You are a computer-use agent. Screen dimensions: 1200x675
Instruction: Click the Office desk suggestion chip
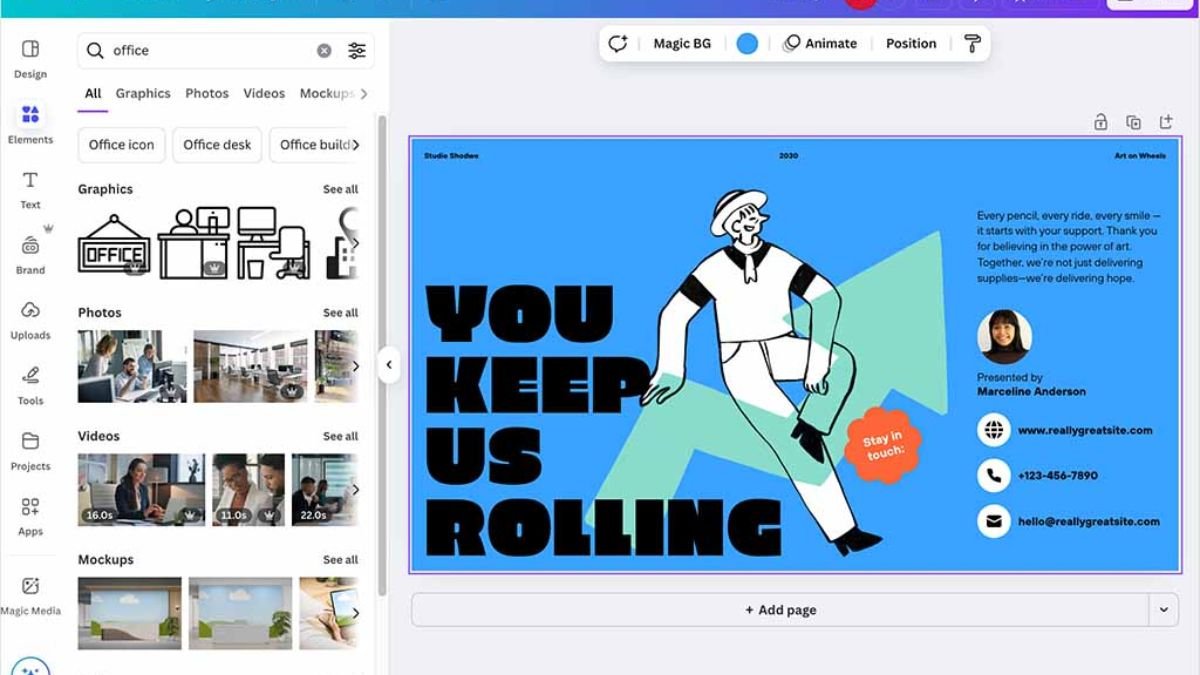[217, 145]
